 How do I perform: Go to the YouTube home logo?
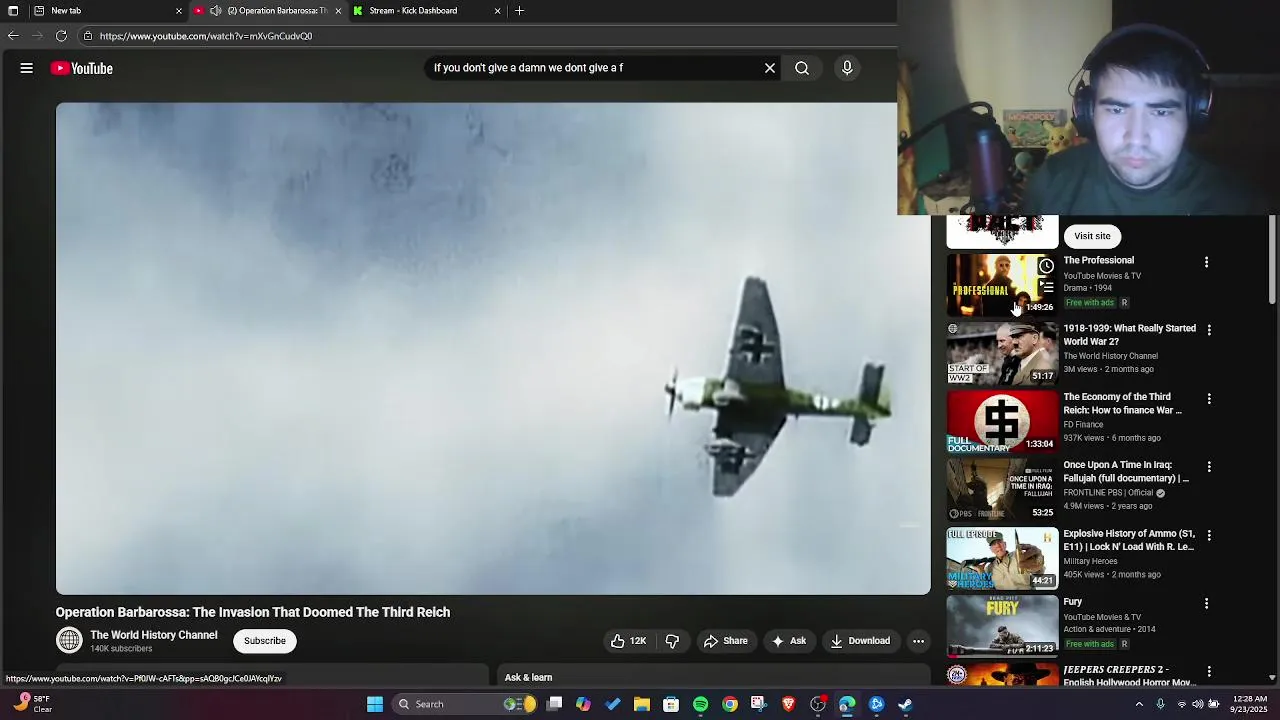click(x=82, y=68)
